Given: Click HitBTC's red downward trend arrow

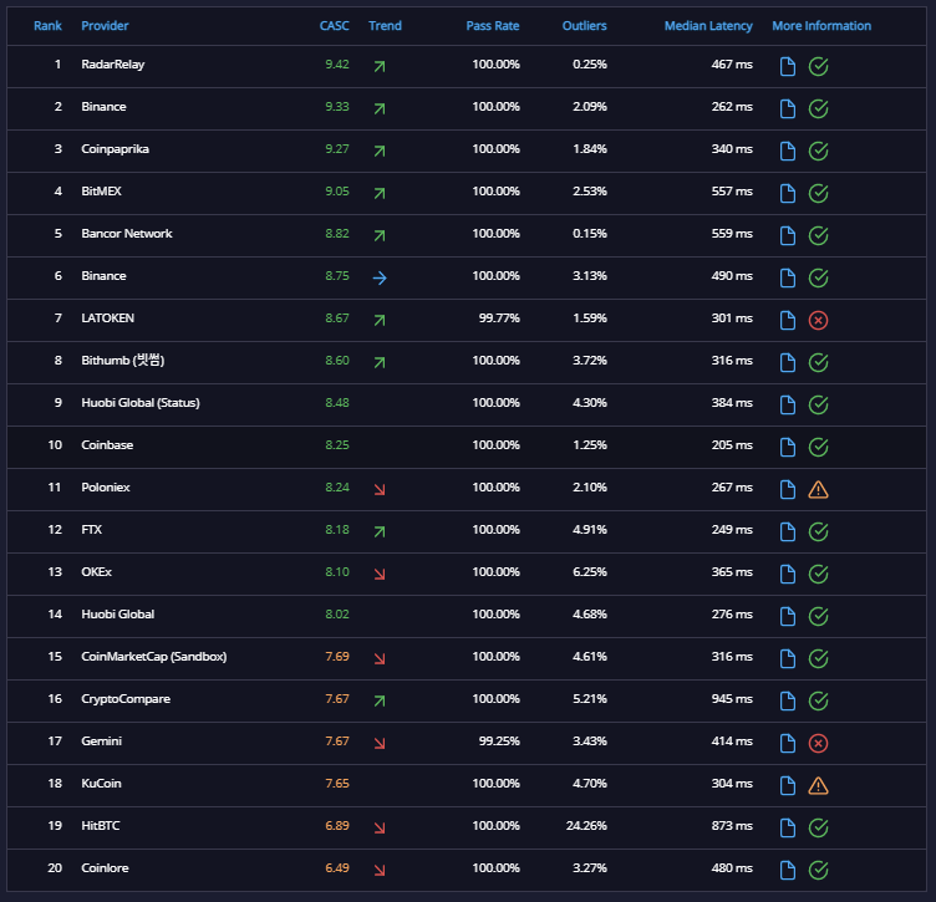Looking at the screenshot, I should click(x=380, y=828).
